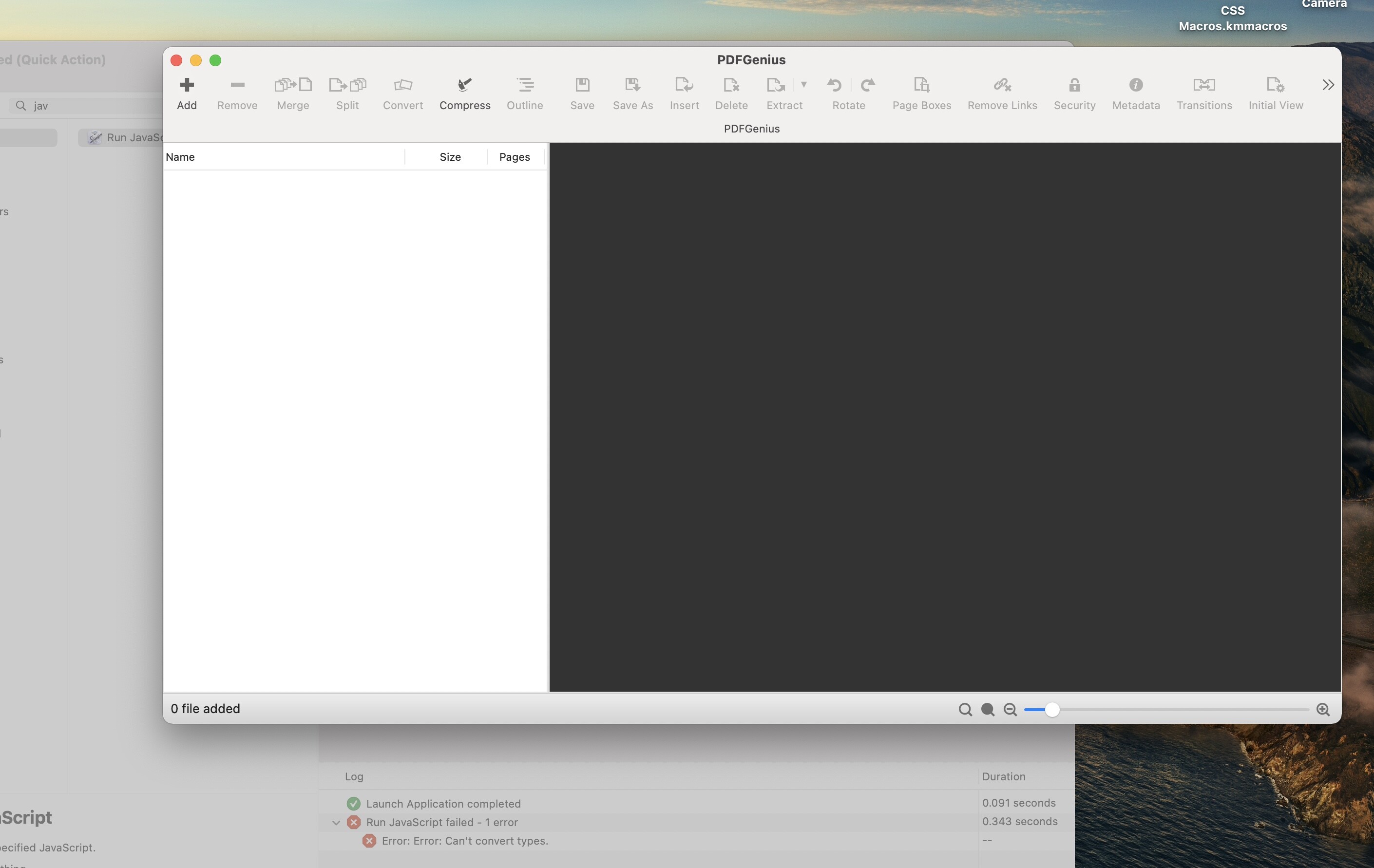Click the dark PDF preview pane
This screenshot has height=868, width=1374.
click(945, 417)
